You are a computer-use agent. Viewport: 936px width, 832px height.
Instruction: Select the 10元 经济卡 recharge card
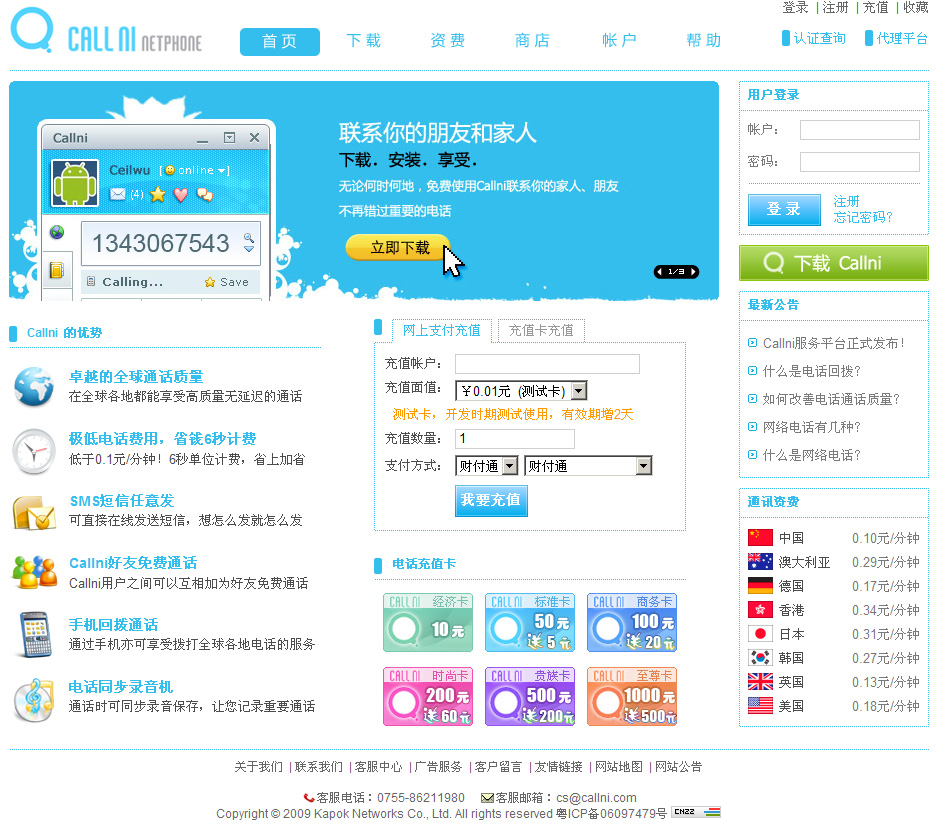tap(428, 623)
